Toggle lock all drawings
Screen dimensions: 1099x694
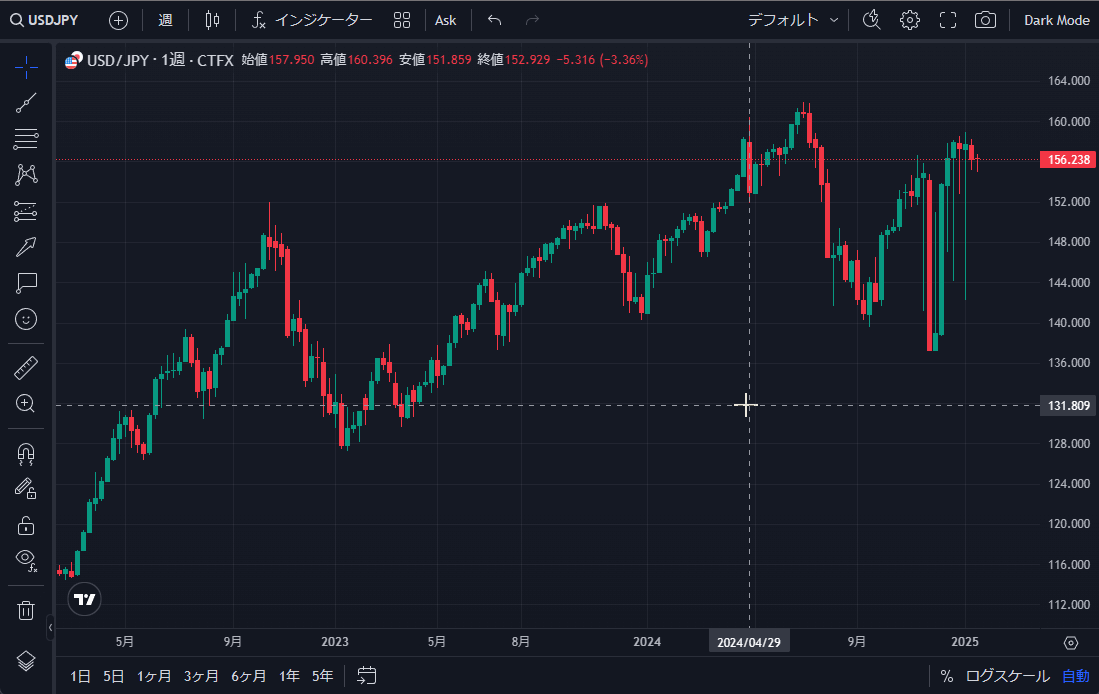(x=26, y=525)
